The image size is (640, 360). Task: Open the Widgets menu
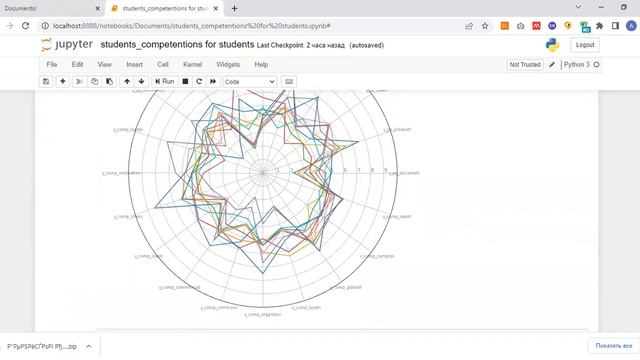228,64
